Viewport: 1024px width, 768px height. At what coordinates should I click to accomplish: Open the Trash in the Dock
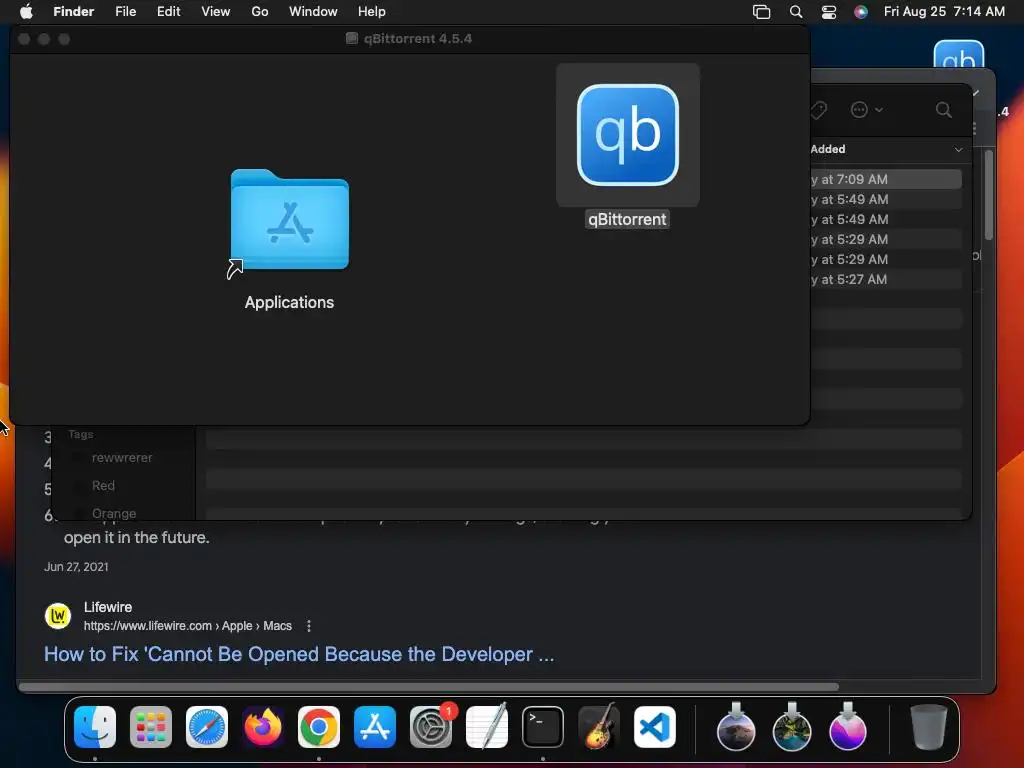(x=929, y=727)
